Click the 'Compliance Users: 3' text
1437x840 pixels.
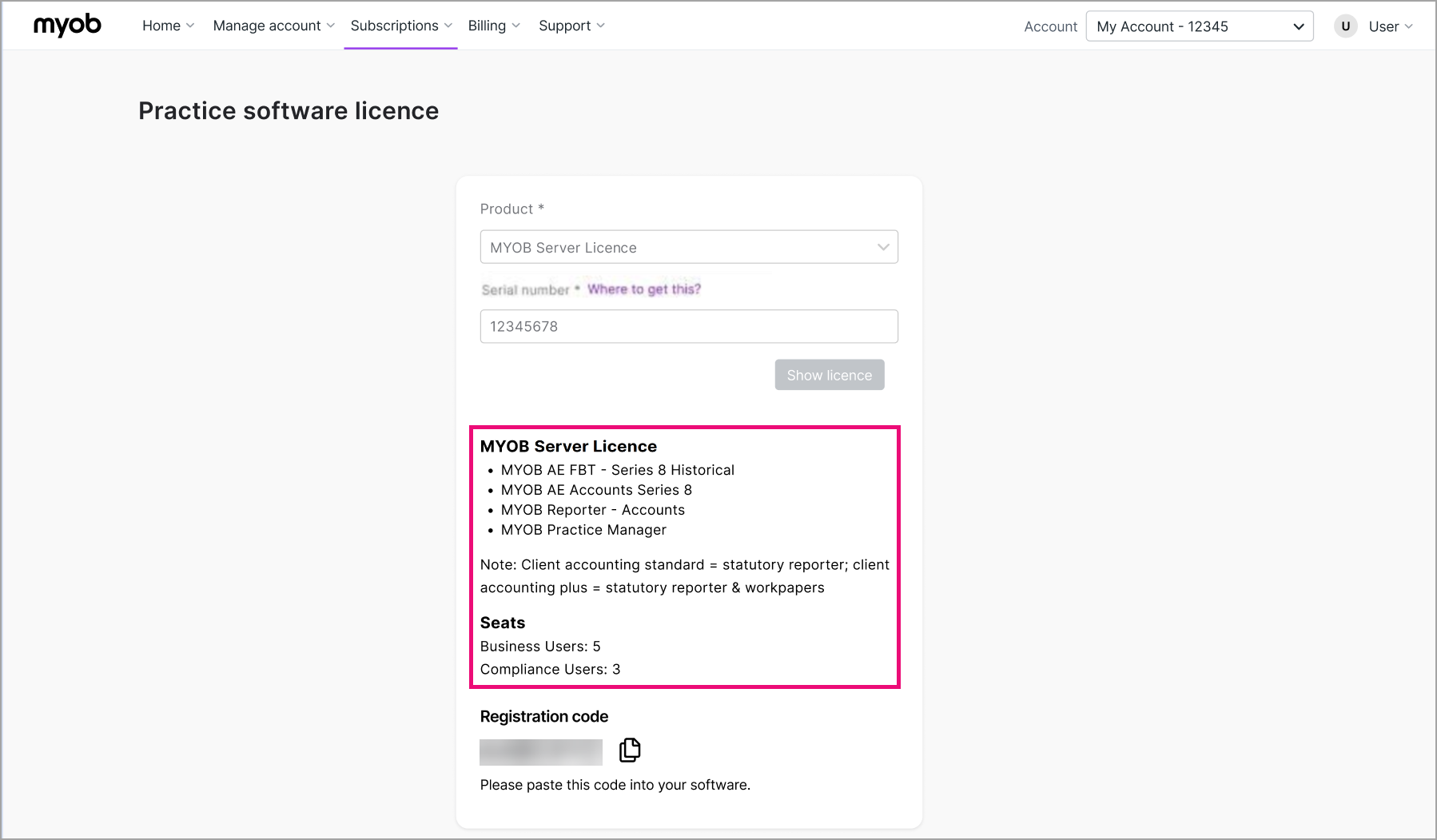click(550, 669)
